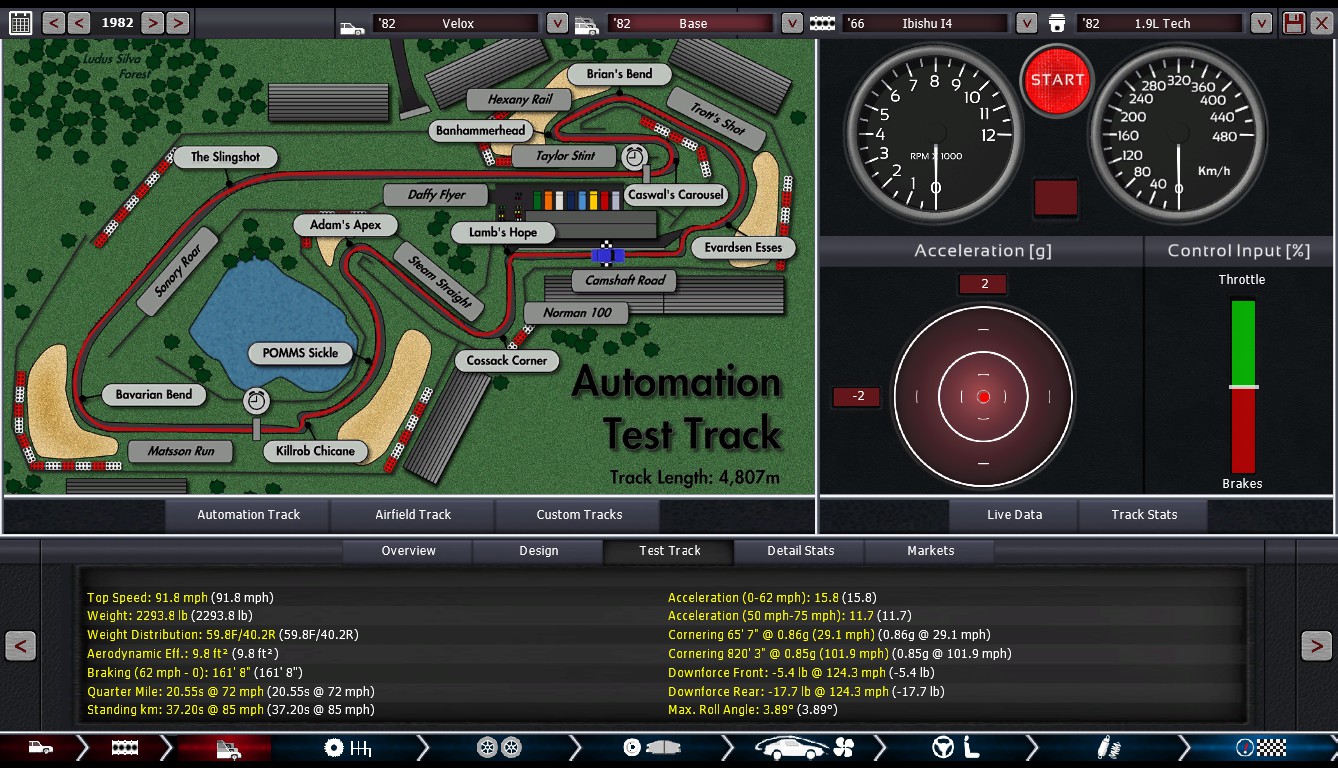
Task: Toggle the dark red square indicator below START
Action: tap(1055, 197)
